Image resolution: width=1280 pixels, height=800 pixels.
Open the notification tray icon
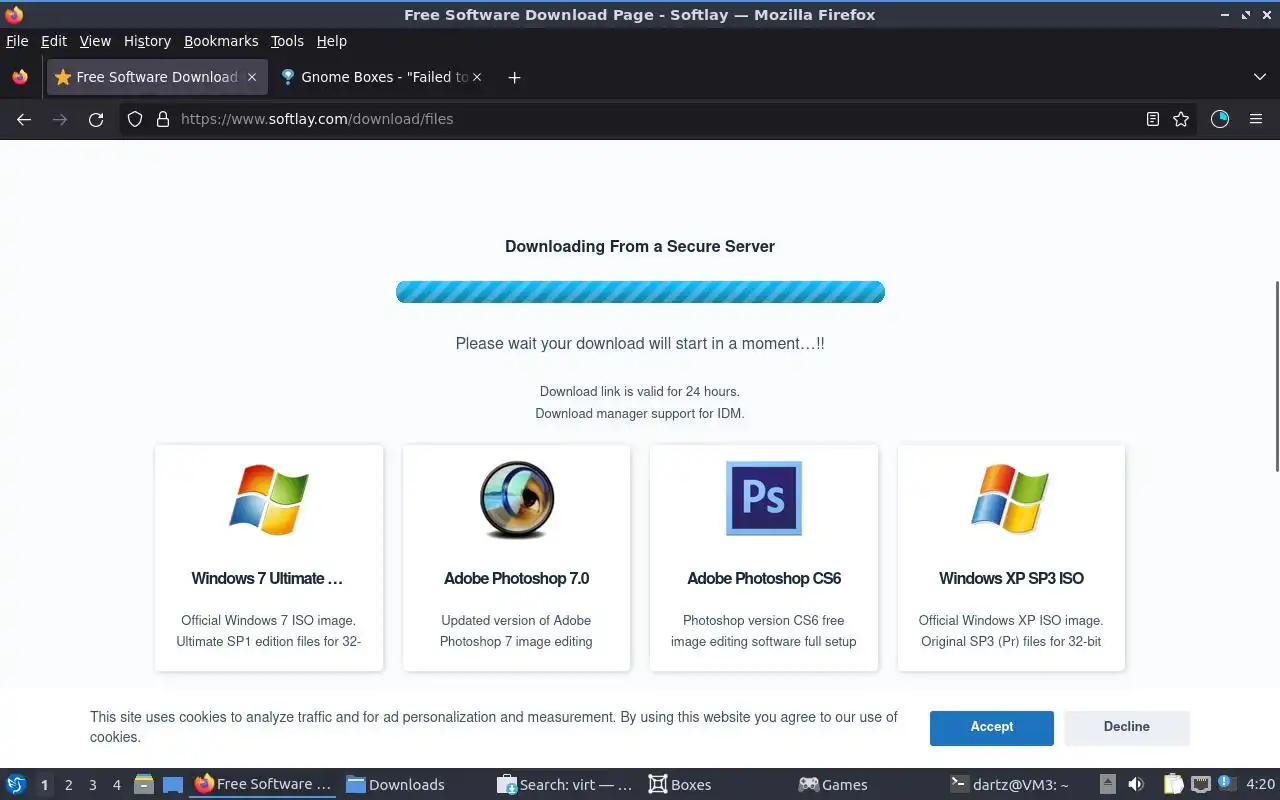click(x=1226, y=785)
